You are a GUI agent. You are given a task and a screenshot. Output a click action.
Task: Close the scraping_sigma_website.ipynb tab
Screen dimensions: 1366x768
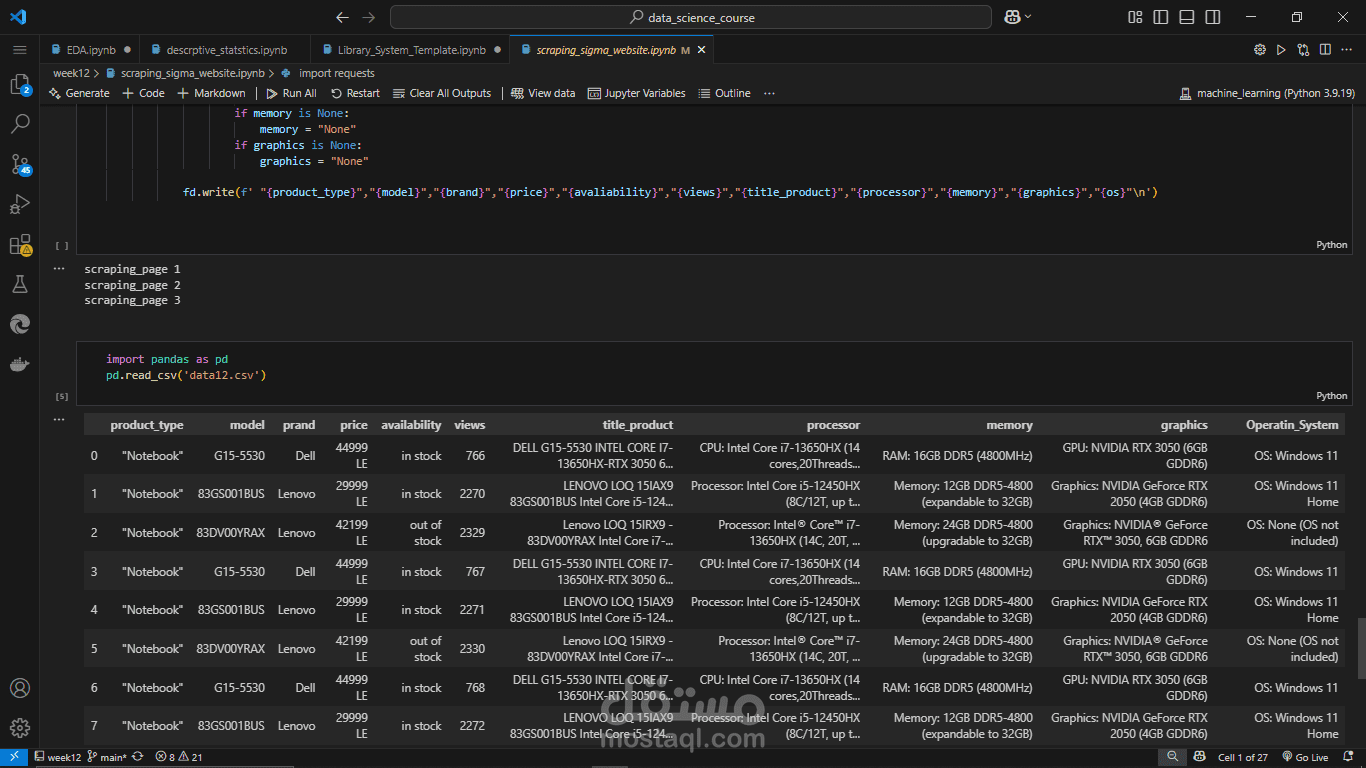[x=701, y=49]
